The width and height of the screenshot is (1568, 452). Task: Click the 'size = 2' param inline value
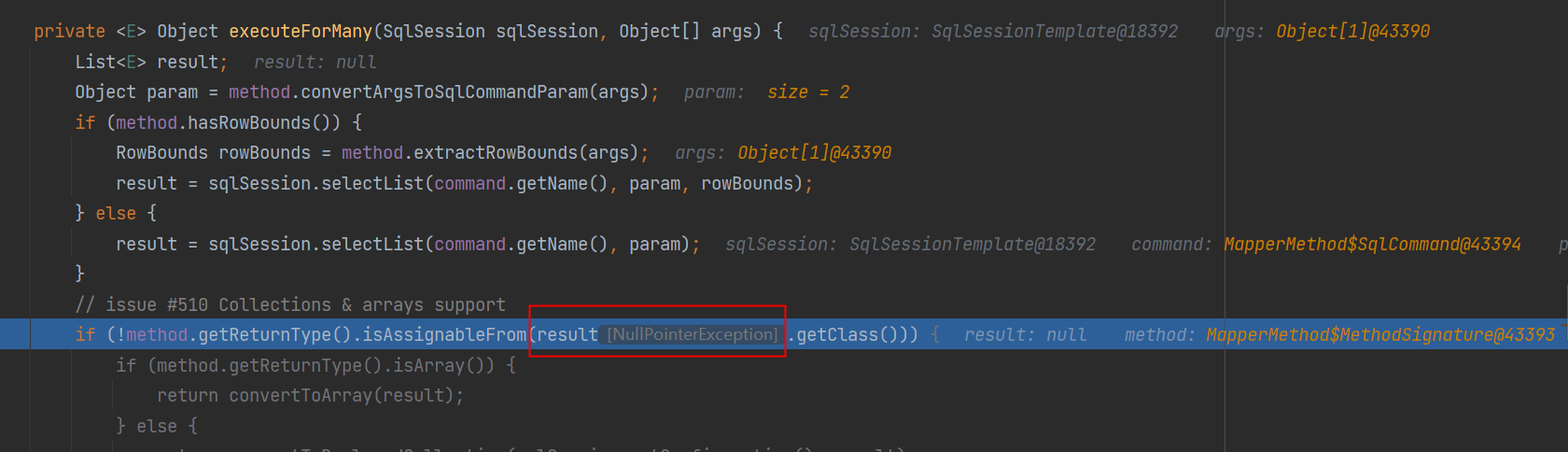(x=808, y=92)
